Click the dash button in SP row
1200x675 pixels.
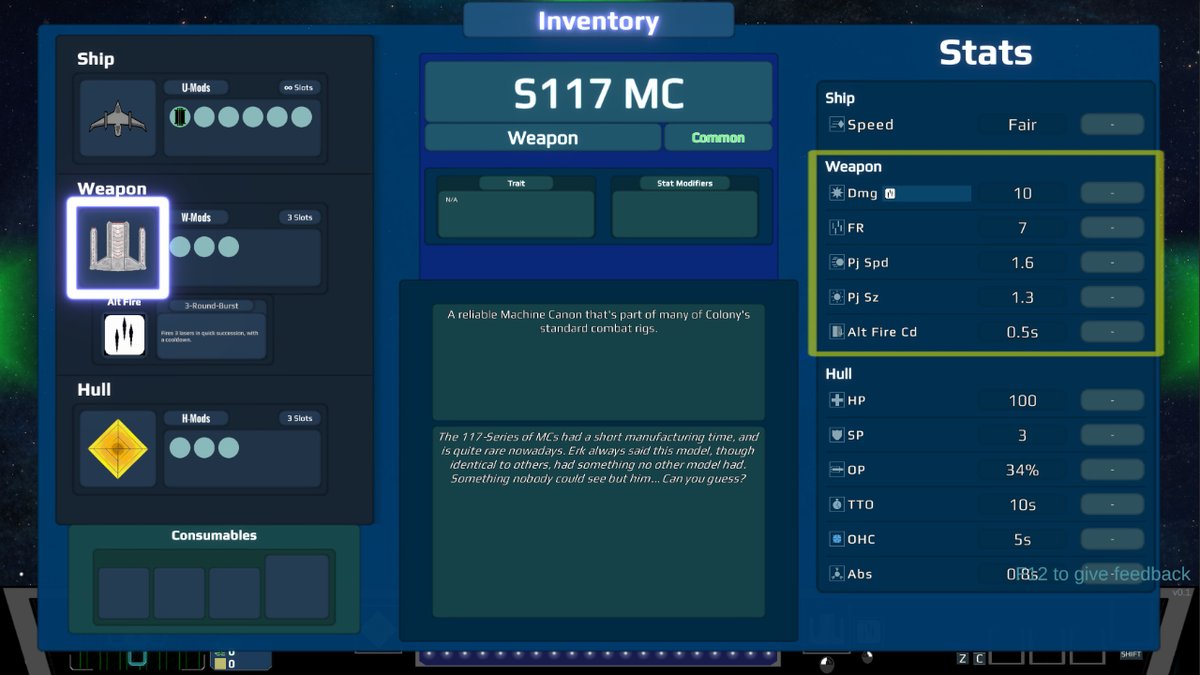pyautogui.click(x=1112, y=435)
